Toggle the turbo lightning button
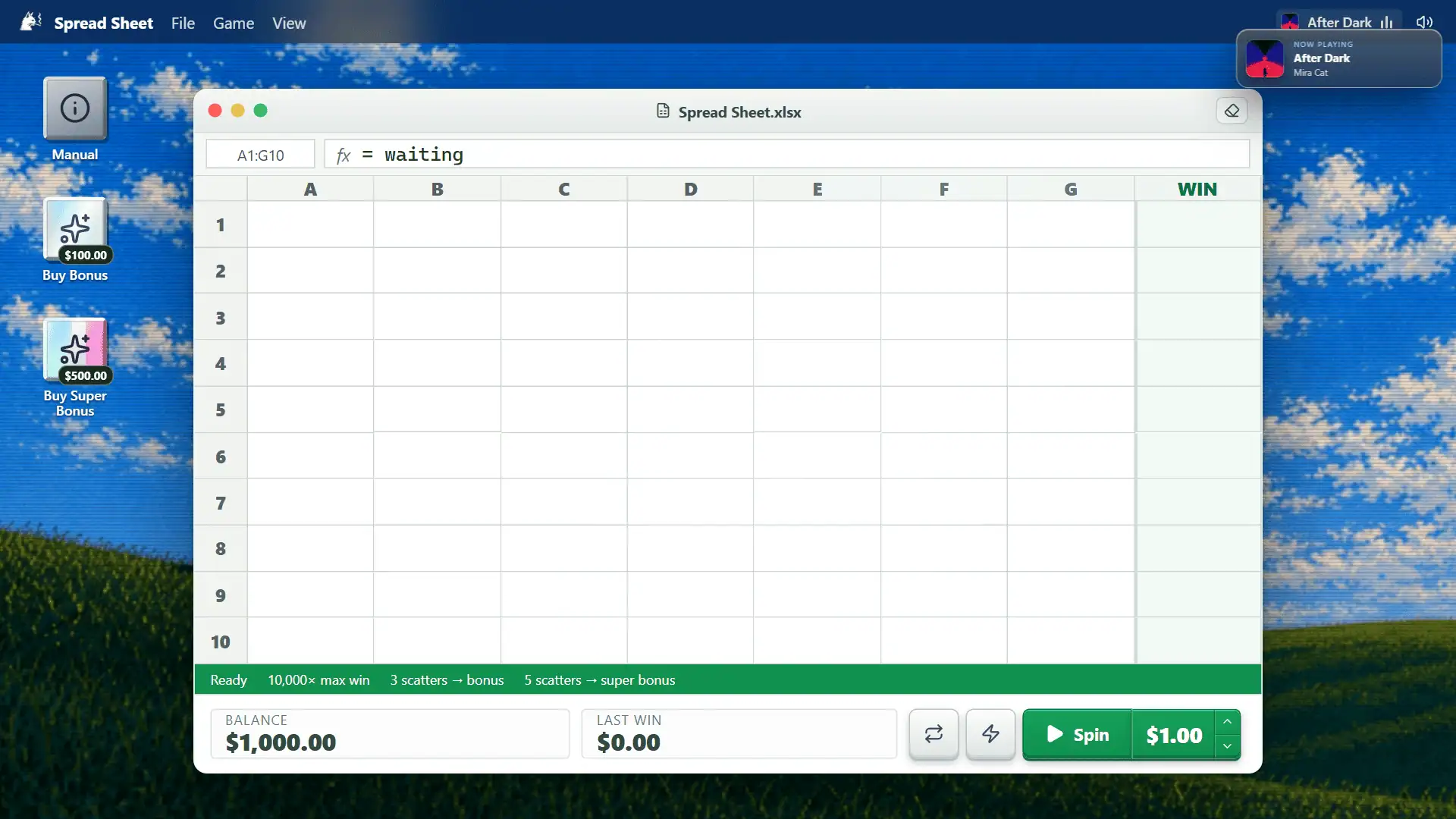This screenshot has height=819, width=1456. [990, 734]
